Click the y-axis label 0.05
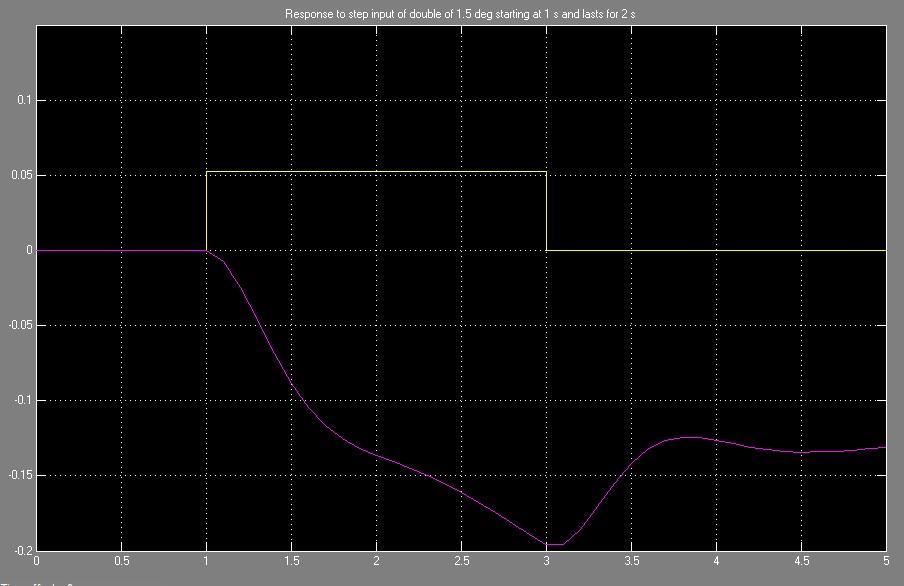This screenshot has width=904, height=586. coord(22,176)
